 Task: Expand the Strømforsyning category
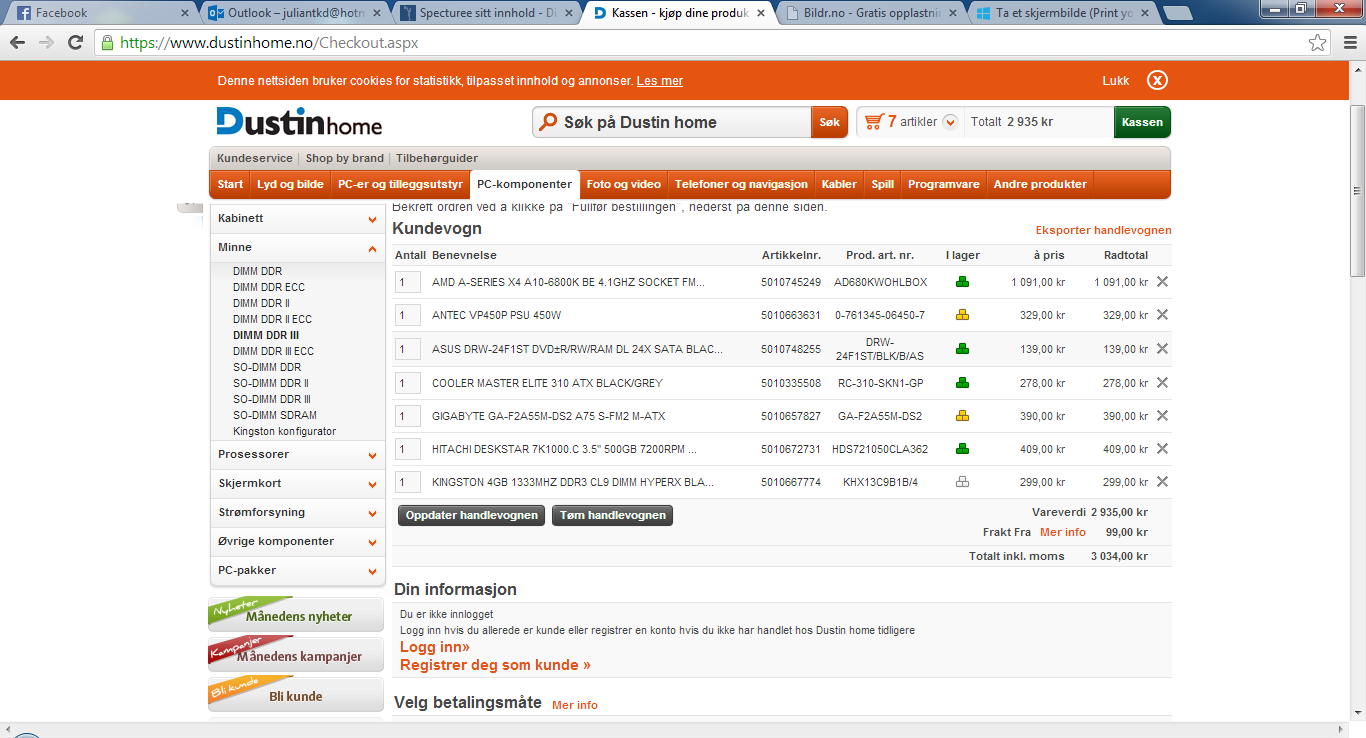373,513
